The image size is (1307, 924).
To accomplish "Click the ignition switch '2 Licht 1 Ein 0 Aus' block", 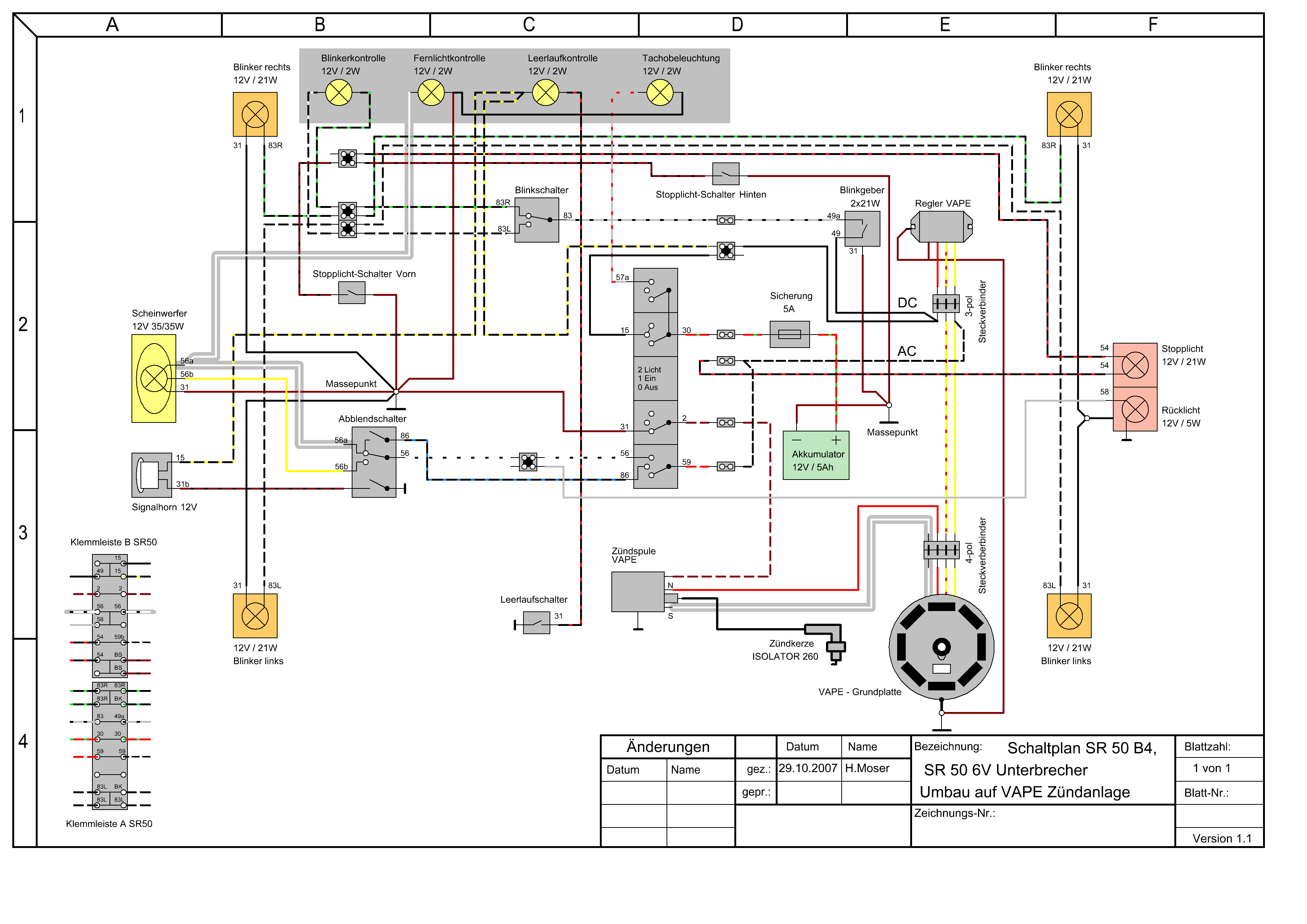I will tap(656, 378).
